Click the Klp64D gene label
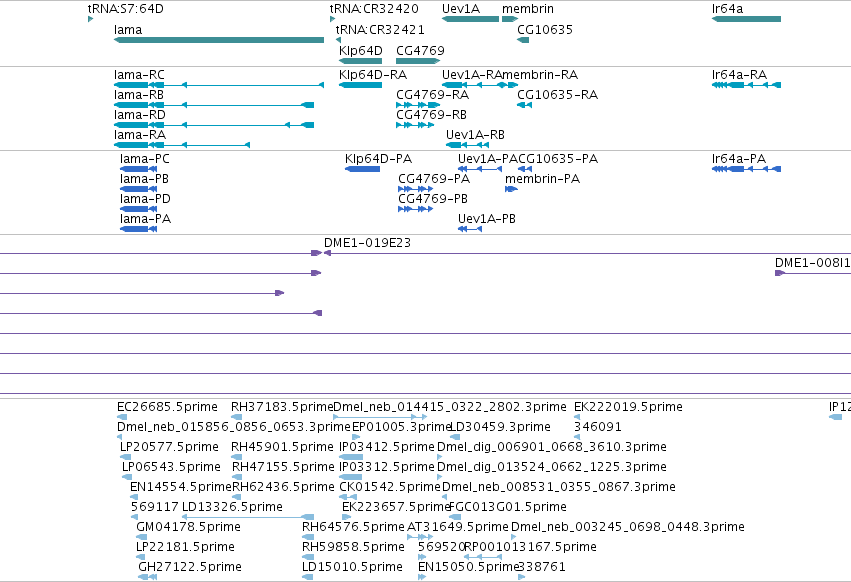The image size is (851, 582). [x=360, y=50]
